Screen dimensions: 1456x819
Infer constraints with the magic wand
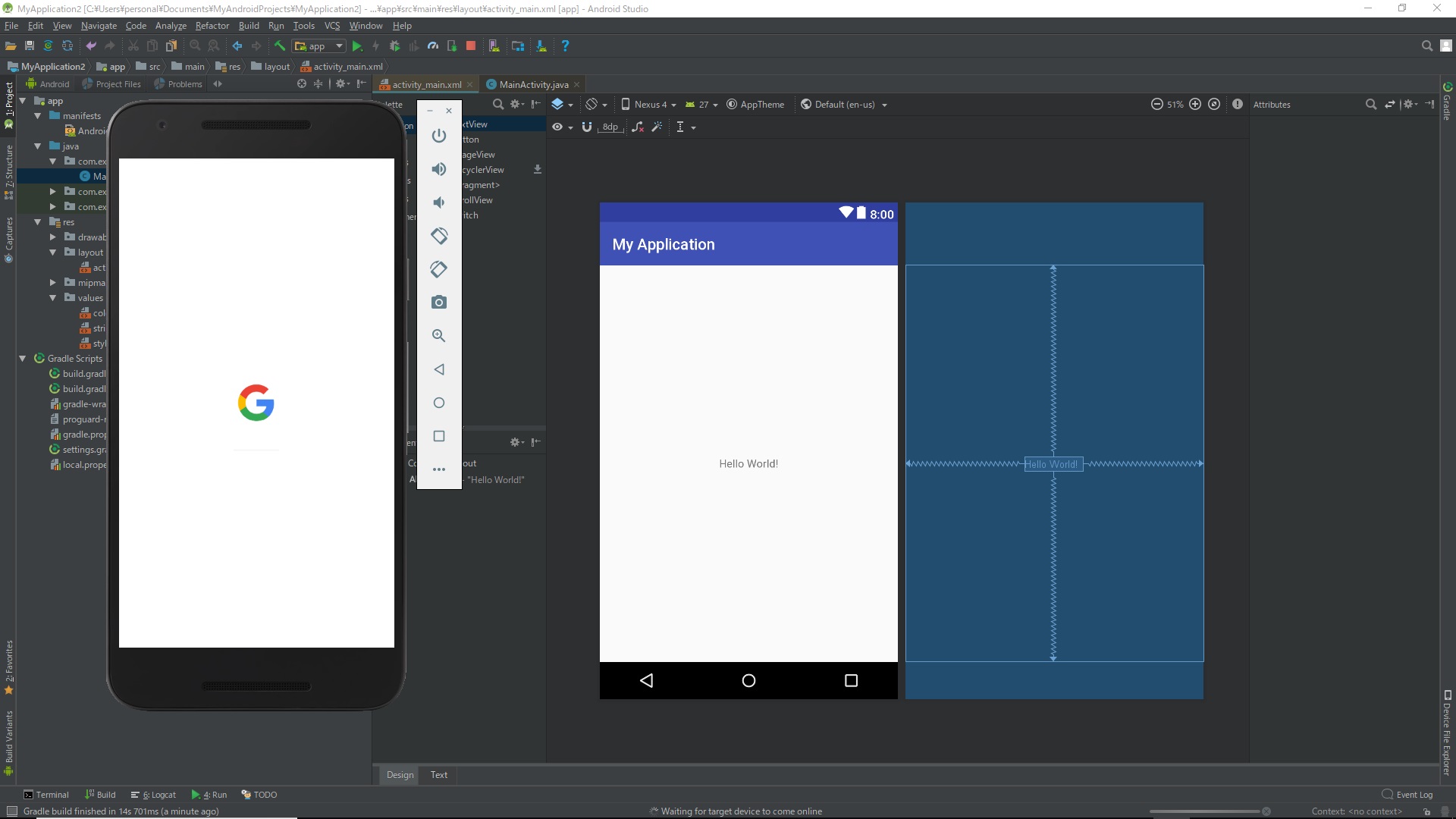pos(657,127)
